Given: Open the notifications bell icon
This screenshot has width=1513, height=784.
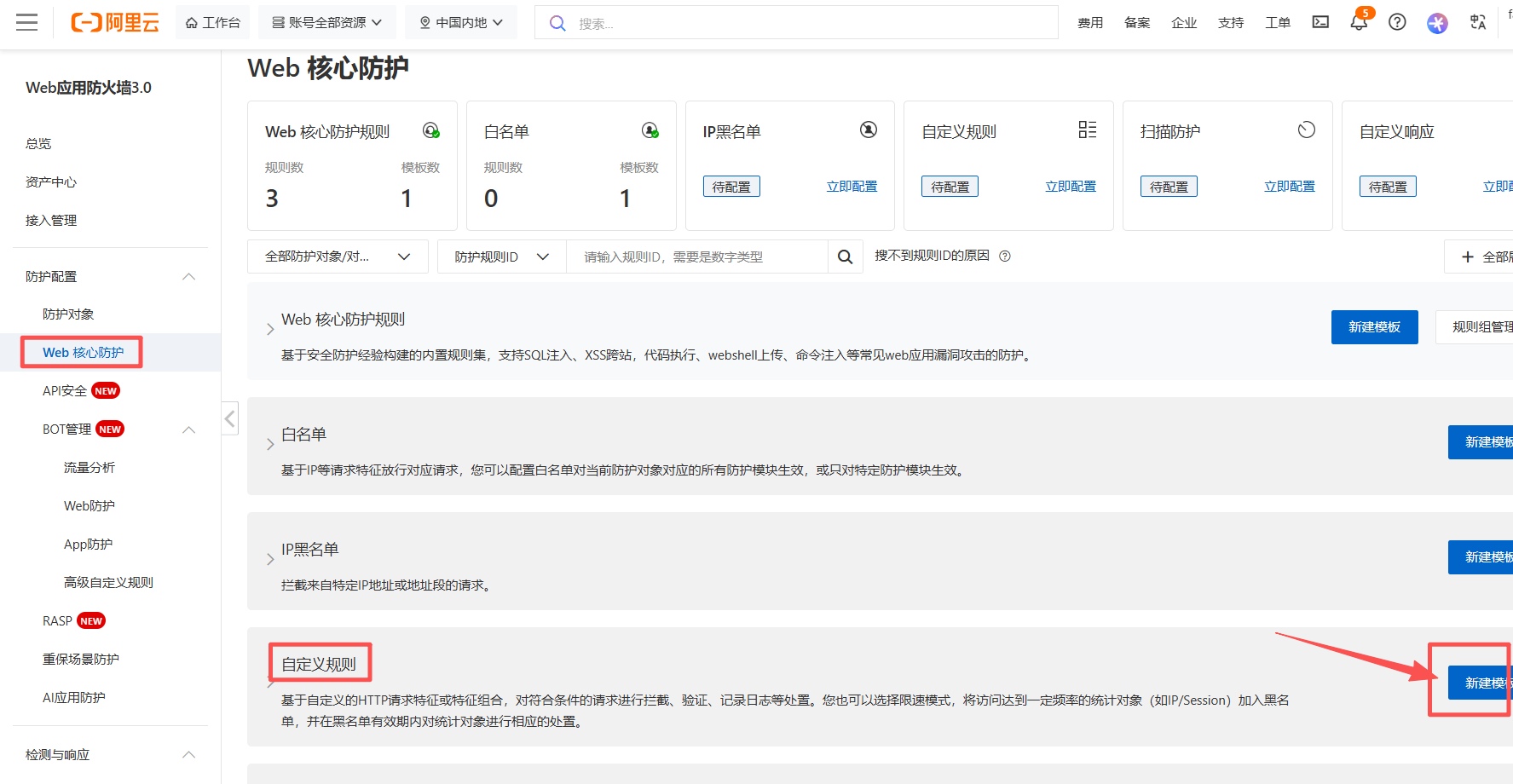Looking at the screenshot, I should tap(1359, 22).
